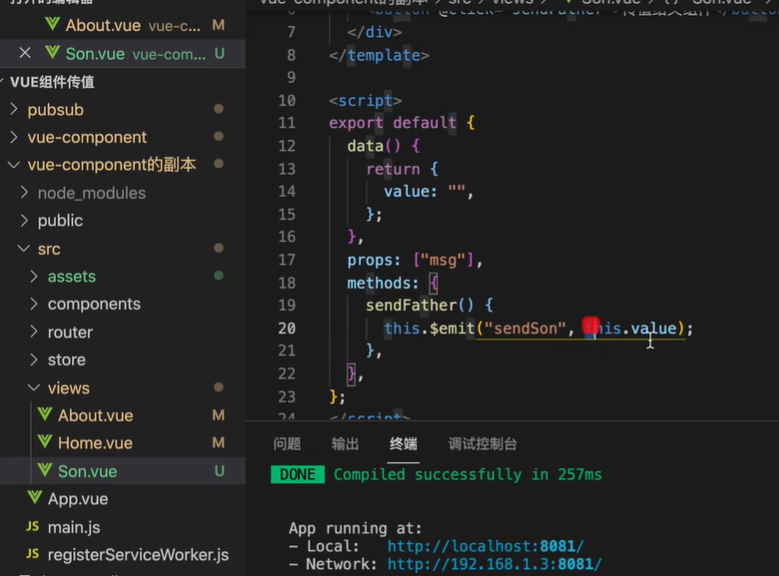Switch to the 输出 panel tab

(345, 443)
